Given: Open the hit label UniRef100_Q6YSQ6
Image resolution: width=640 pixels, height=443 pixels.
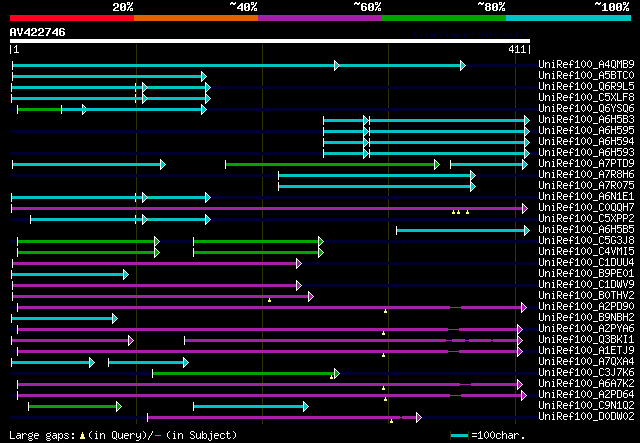Looking at the screenshot, I should (x=586, y=109).
